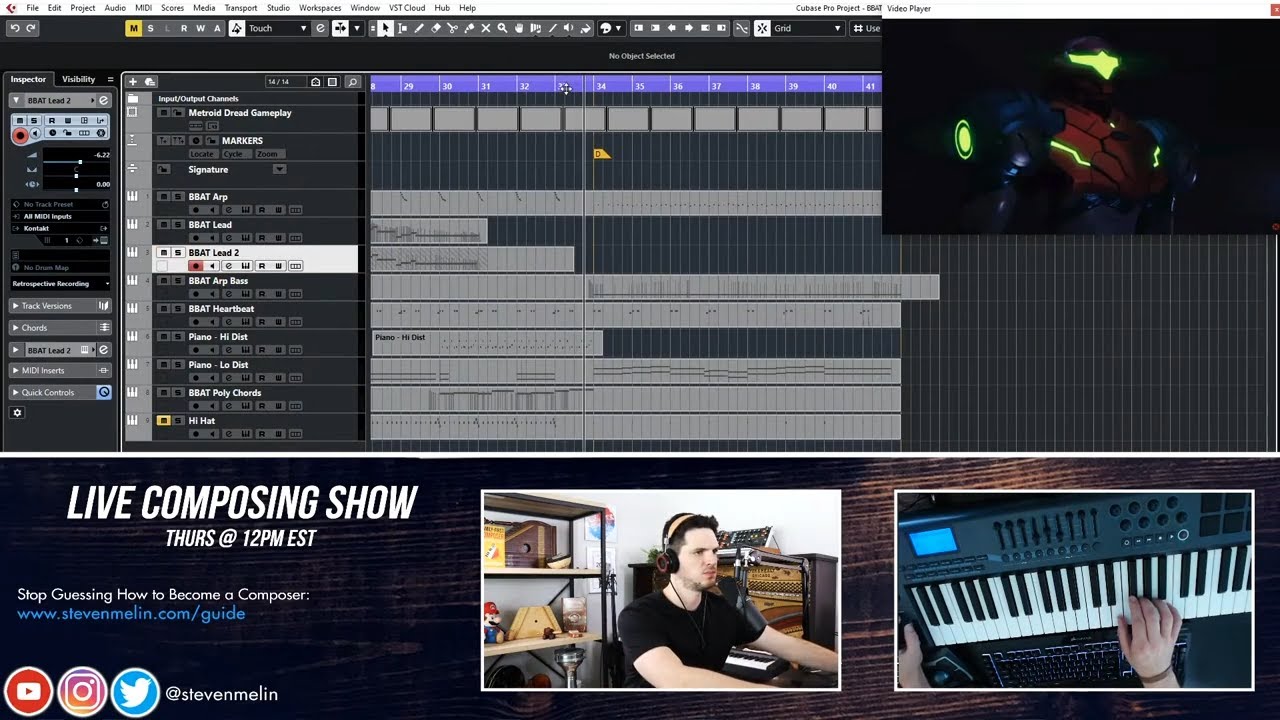Click the Locate button on MARKERS track
Image resolution: width=1280 pixels, height=720 pixels.
[202, 154]
